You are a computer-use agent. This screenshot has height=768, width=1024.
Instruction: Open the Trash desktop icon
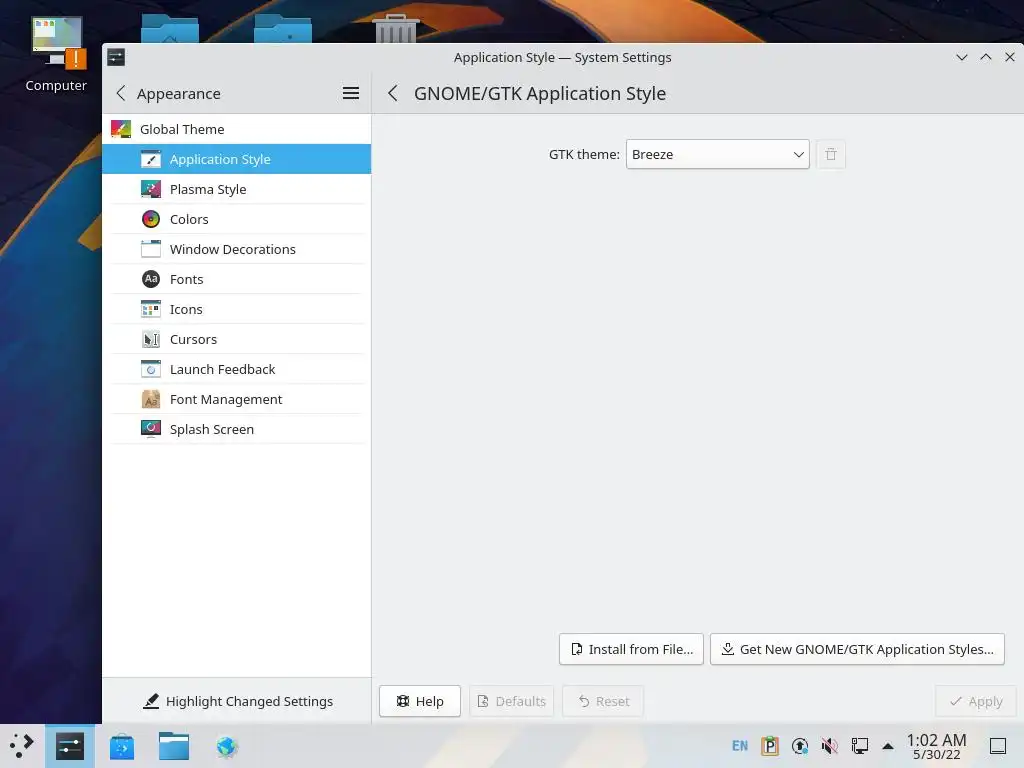pos(395,29)
